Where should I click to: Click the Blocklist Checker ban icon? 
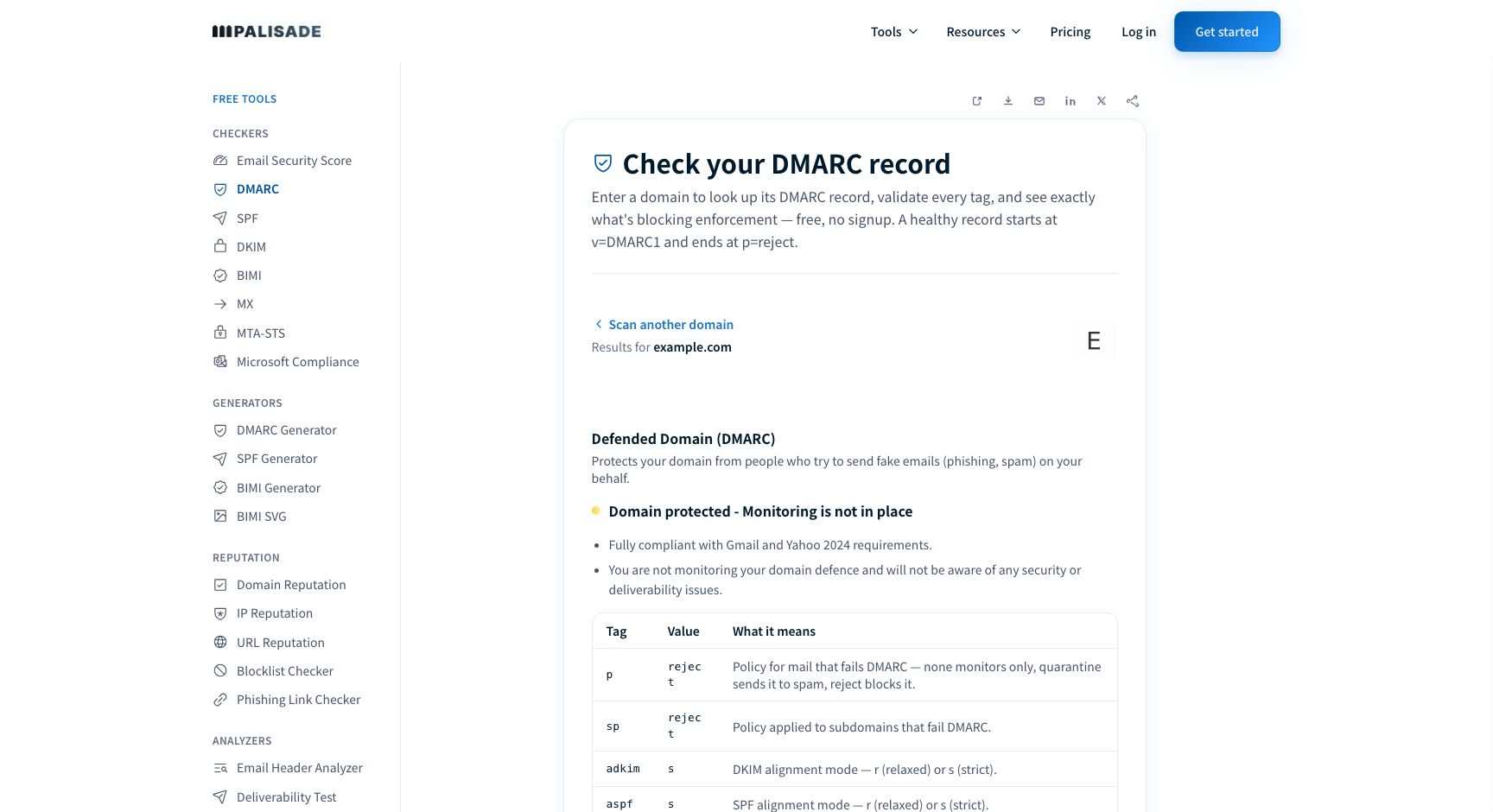[220, 671]
